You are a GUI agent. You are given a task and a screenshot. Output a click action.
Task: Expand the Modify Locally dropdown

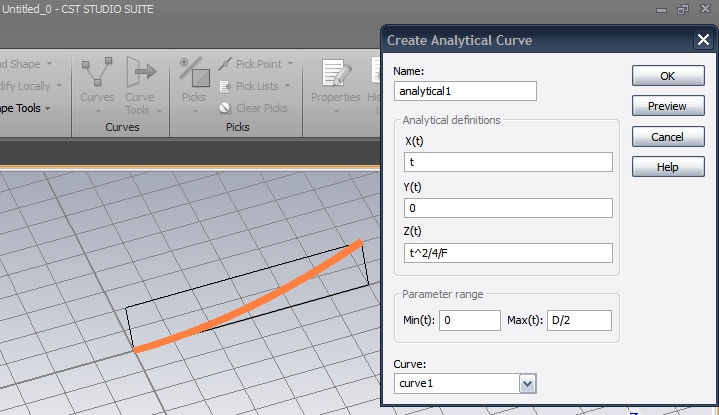click(59, 86)
